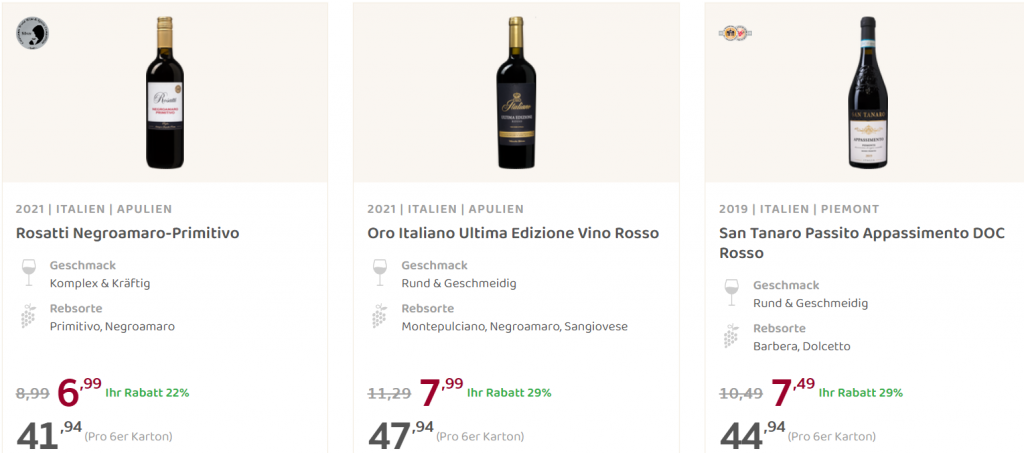Click grape icon beside Montepulciano, Negroamaro, Sangiovese

(379, 316)
